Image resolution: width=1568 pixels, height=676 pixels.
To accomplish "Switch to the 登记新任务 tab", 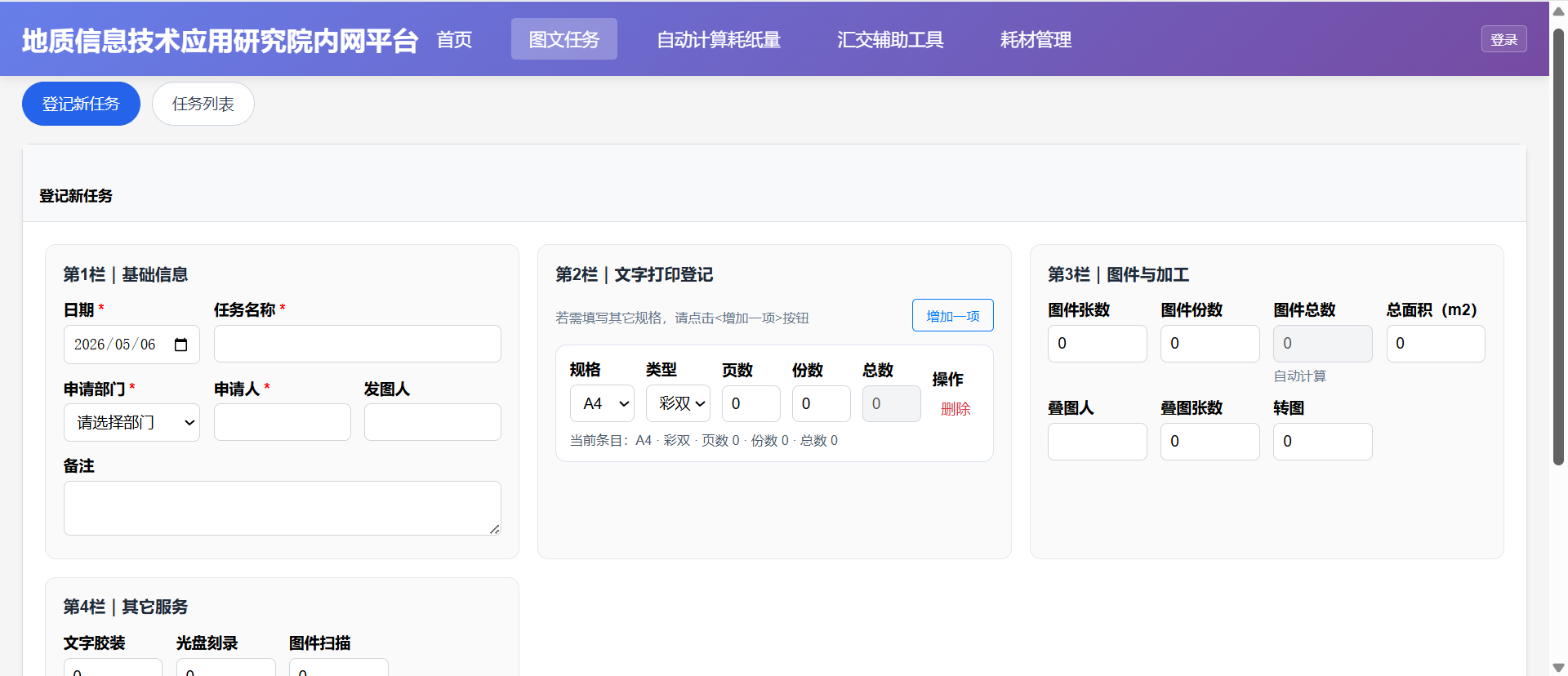I will [81, 104].
